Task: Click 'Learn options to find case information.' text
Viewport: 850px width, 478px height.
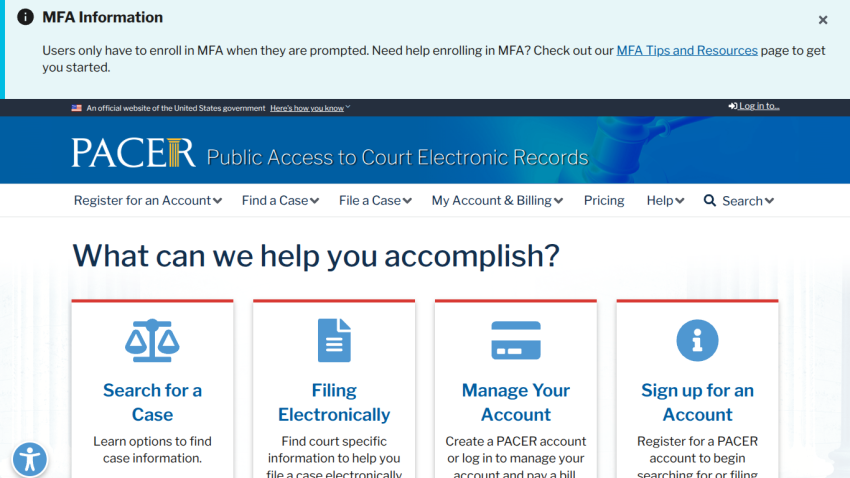Action: 152,450
